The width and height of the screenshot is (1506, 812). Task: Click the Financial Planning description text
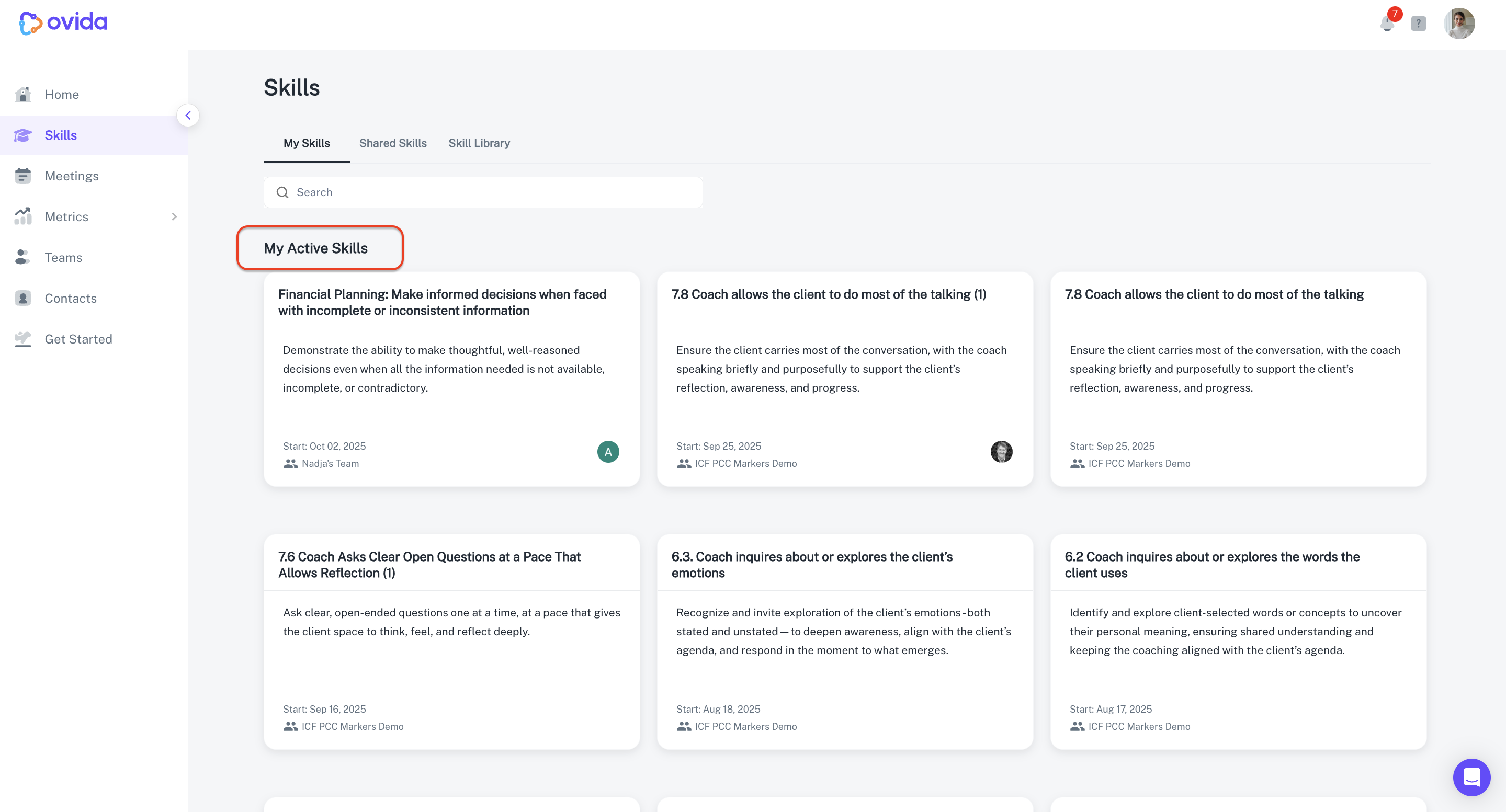point(444,369)
